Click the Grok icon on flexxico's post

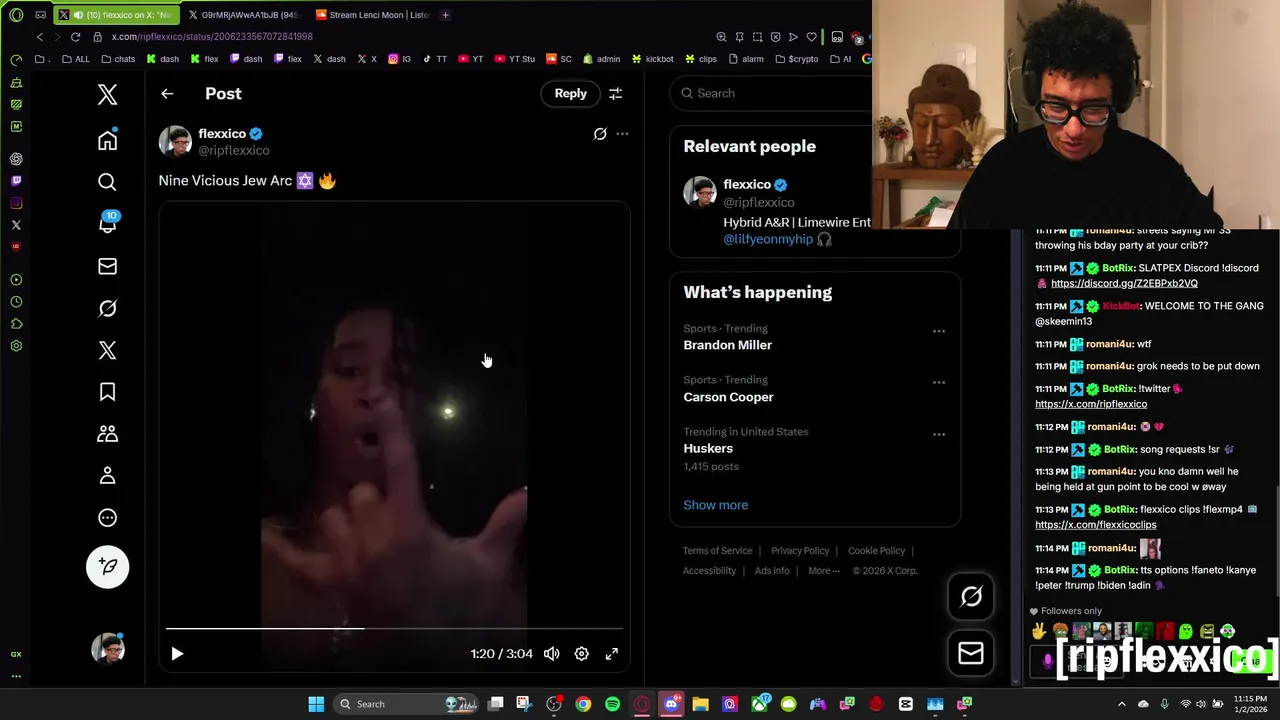[600, 134]
